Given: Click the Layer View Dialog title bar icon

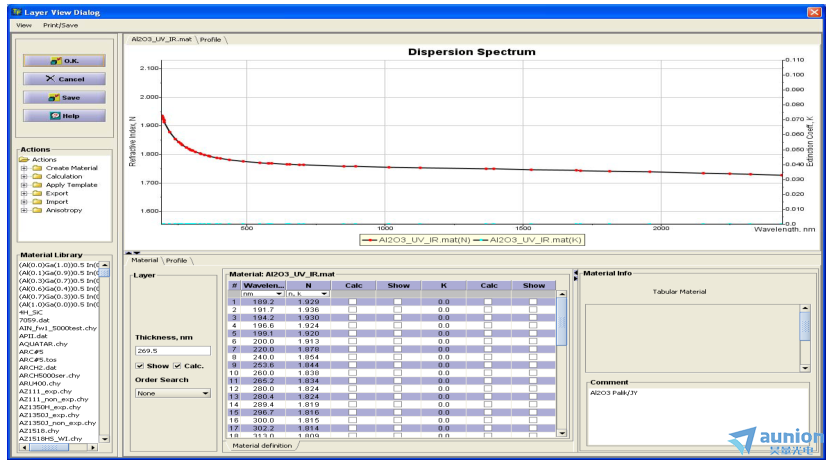Looking at the screenshot, I should coord(17,12).
